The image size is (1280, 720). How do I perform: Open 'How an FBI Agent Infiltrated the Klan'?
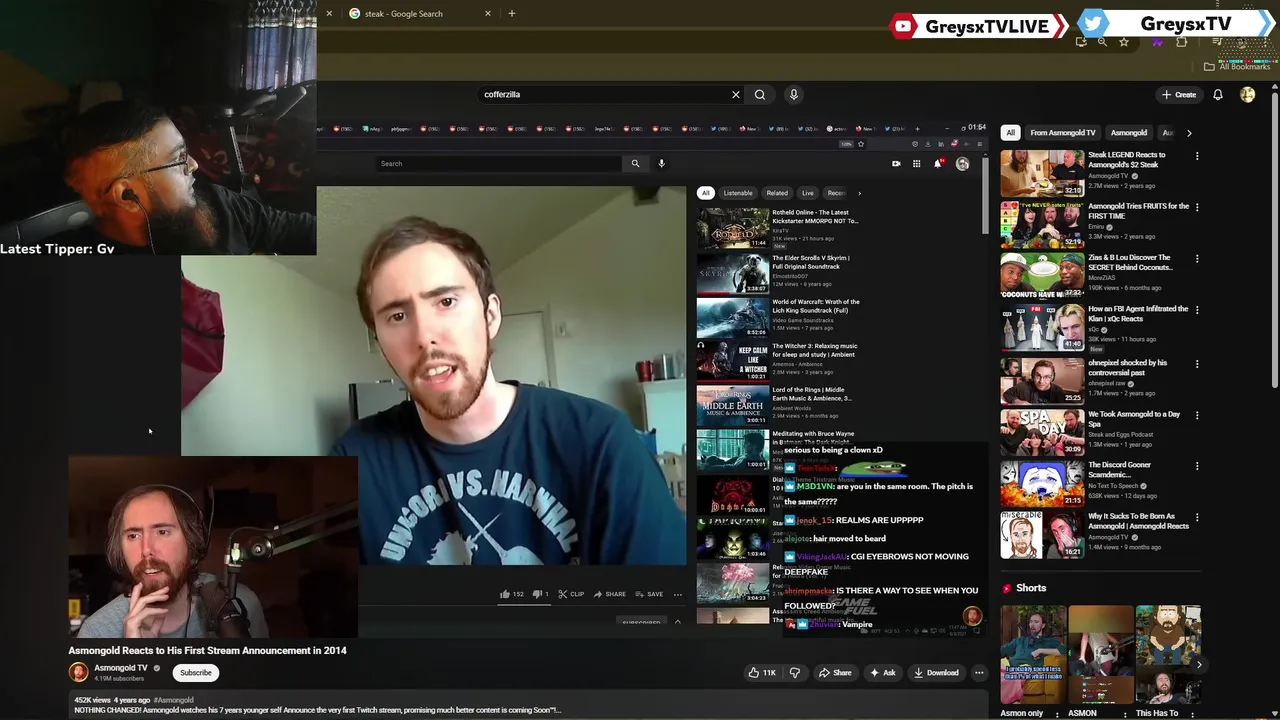pyautogui.click(x=1138, y=313)
